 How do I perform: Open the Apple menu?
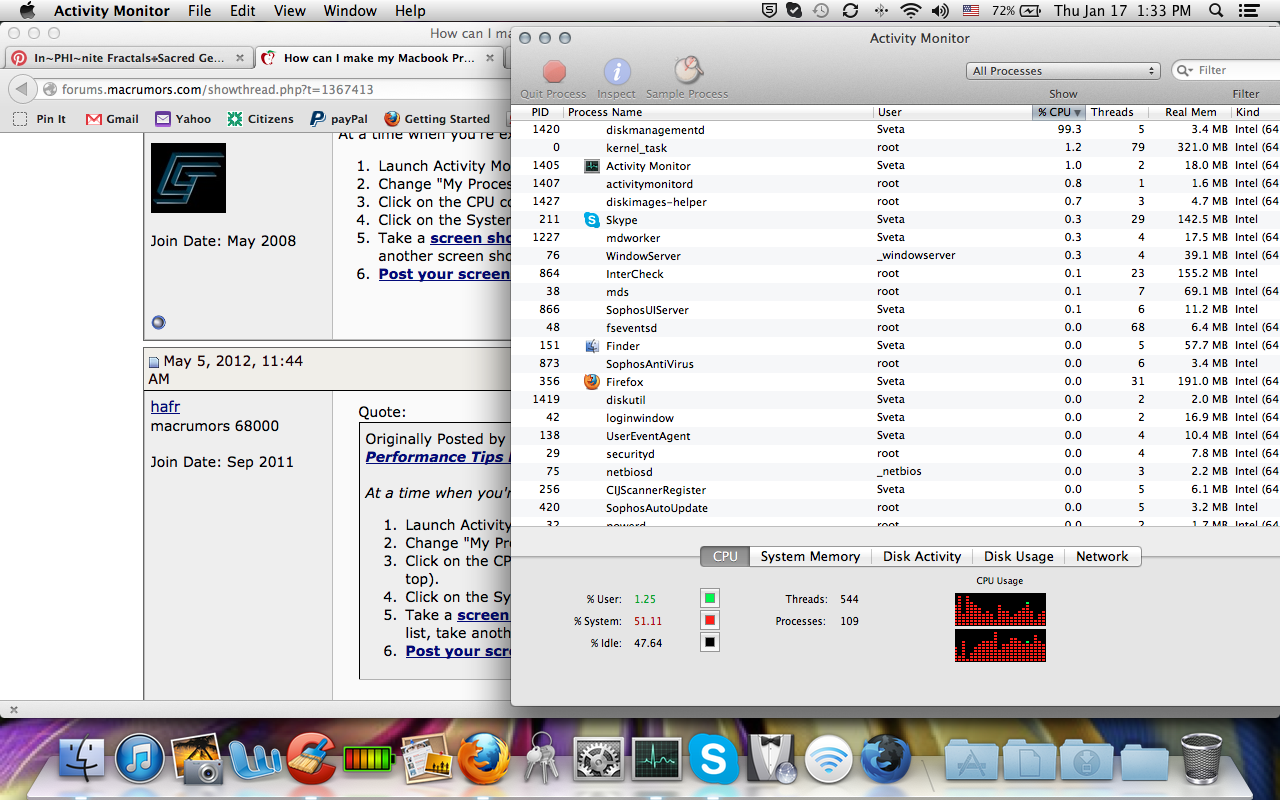click(x=27, y=11)
